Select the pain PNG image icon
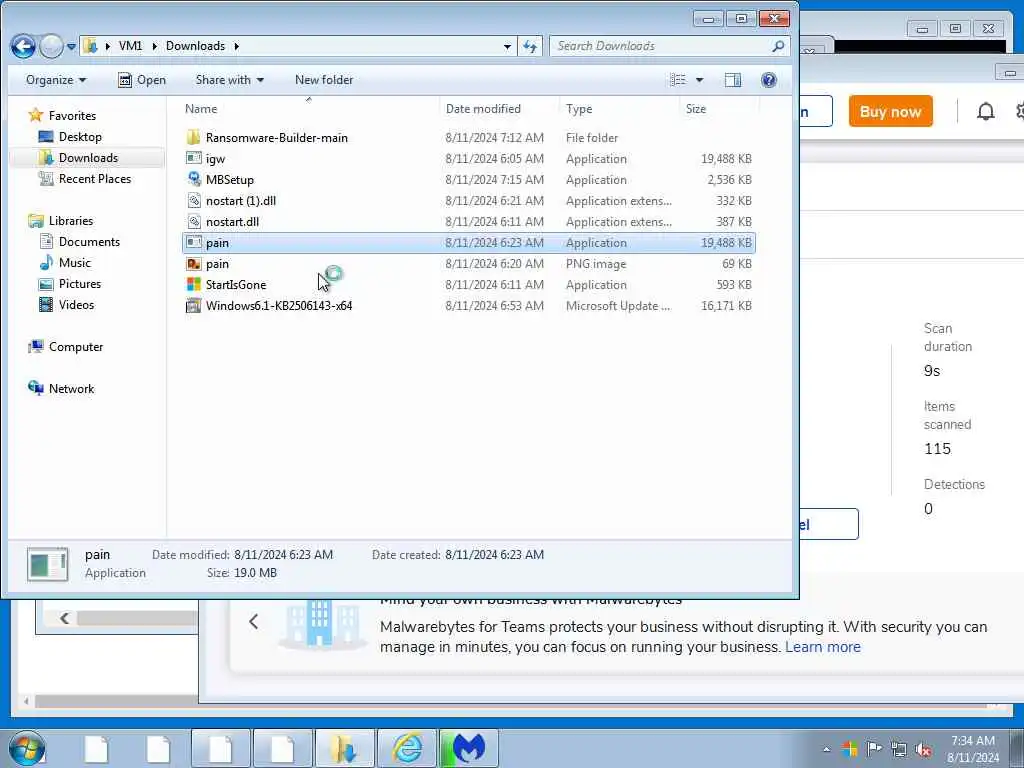Screen dimensions: 1024x768 click(x=193, y=263)
